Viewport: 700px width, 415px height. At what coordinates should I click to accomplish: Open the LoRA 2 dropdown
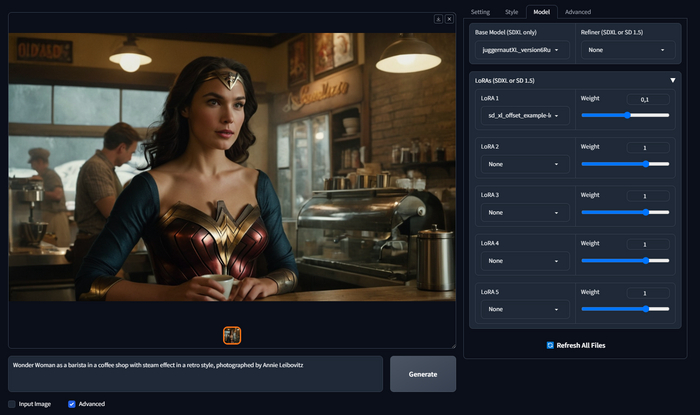[525, 164]
